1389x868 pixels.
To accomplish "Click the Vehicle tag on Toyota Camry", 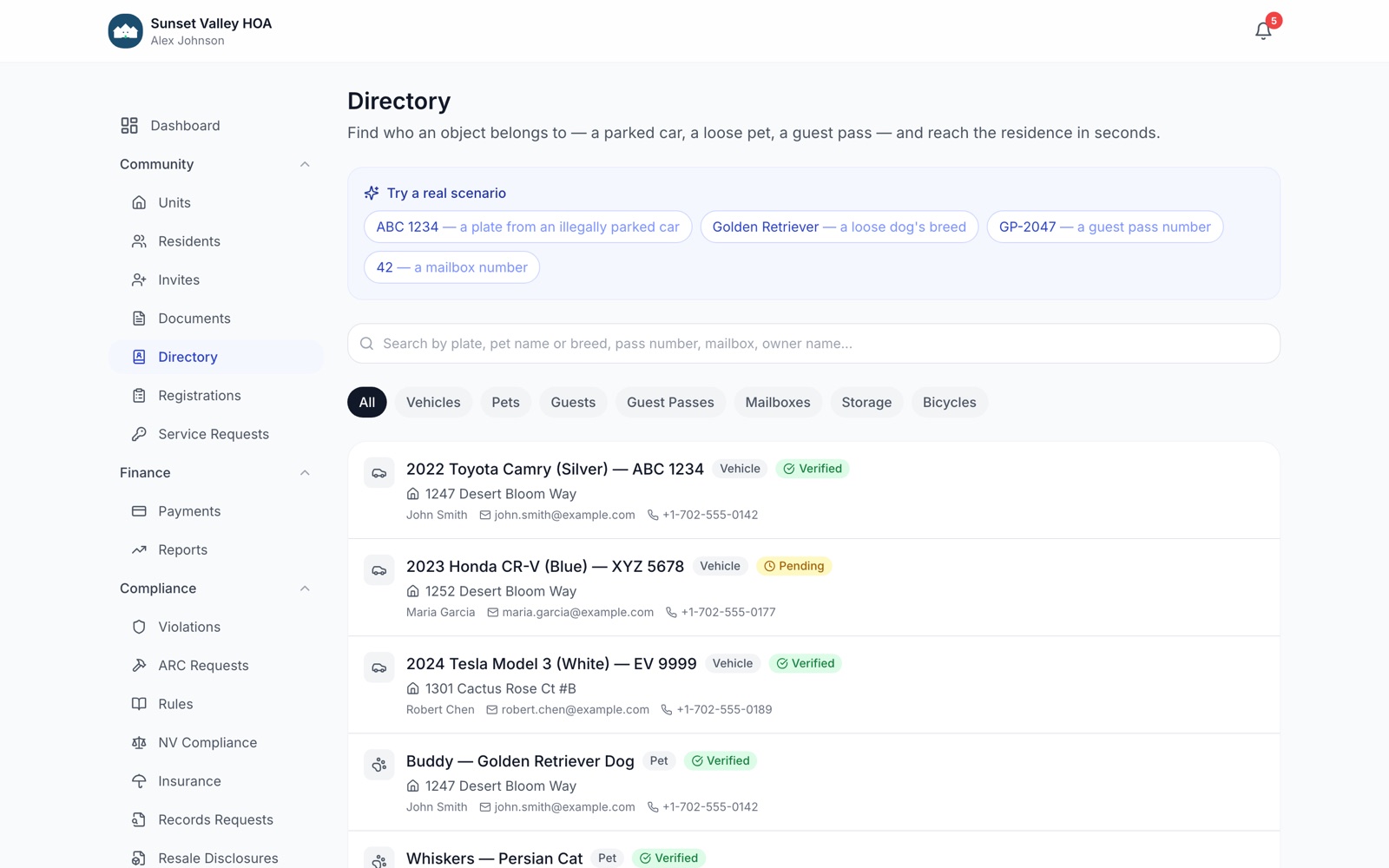I will (740, 469).
